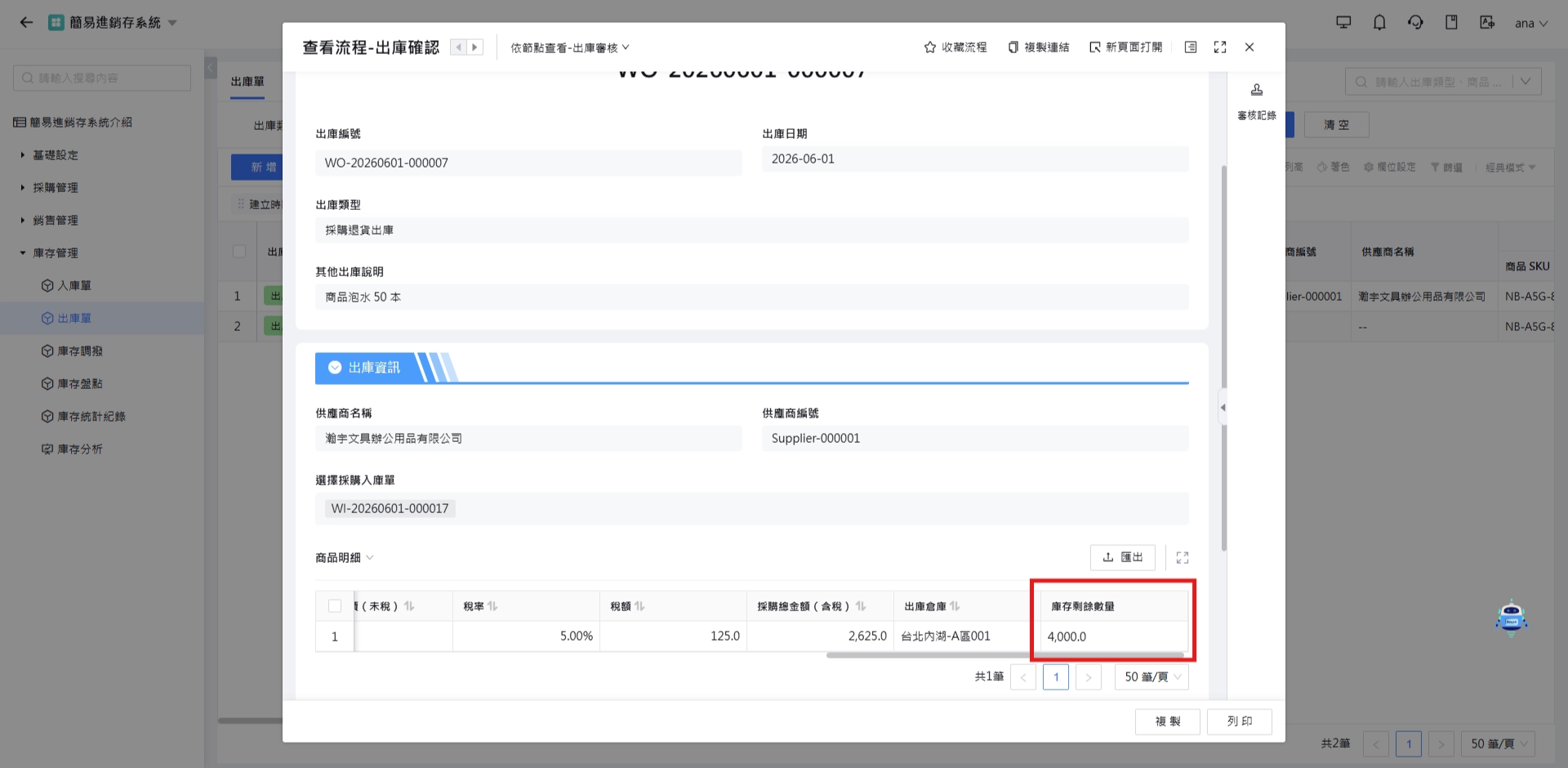Viewport: 1568px width, 768px height.
Task: Open the ana user menu
Action: 1531,23
